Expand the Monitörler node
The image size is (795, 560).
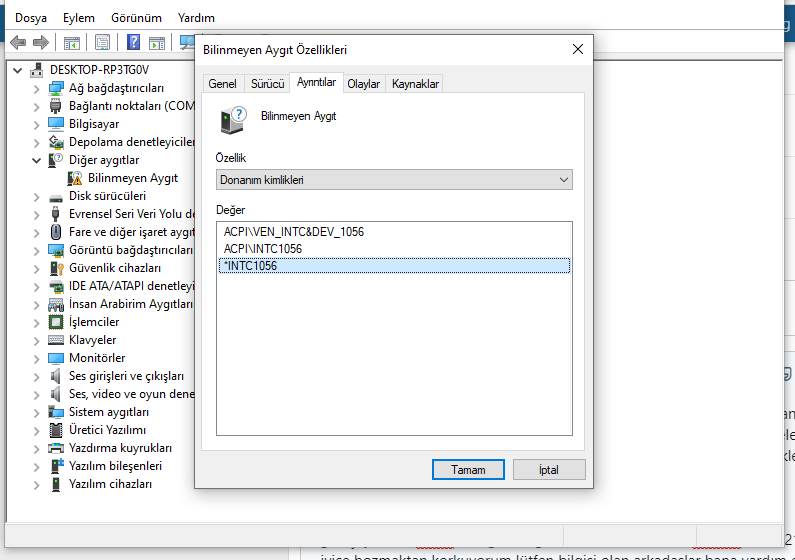click(x=37, y=359)
